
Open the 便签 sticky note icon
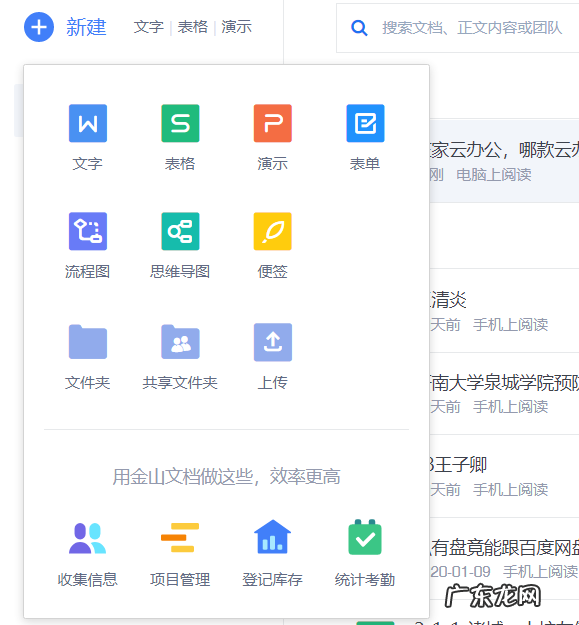pyautogui.click(x=273, y=231)
